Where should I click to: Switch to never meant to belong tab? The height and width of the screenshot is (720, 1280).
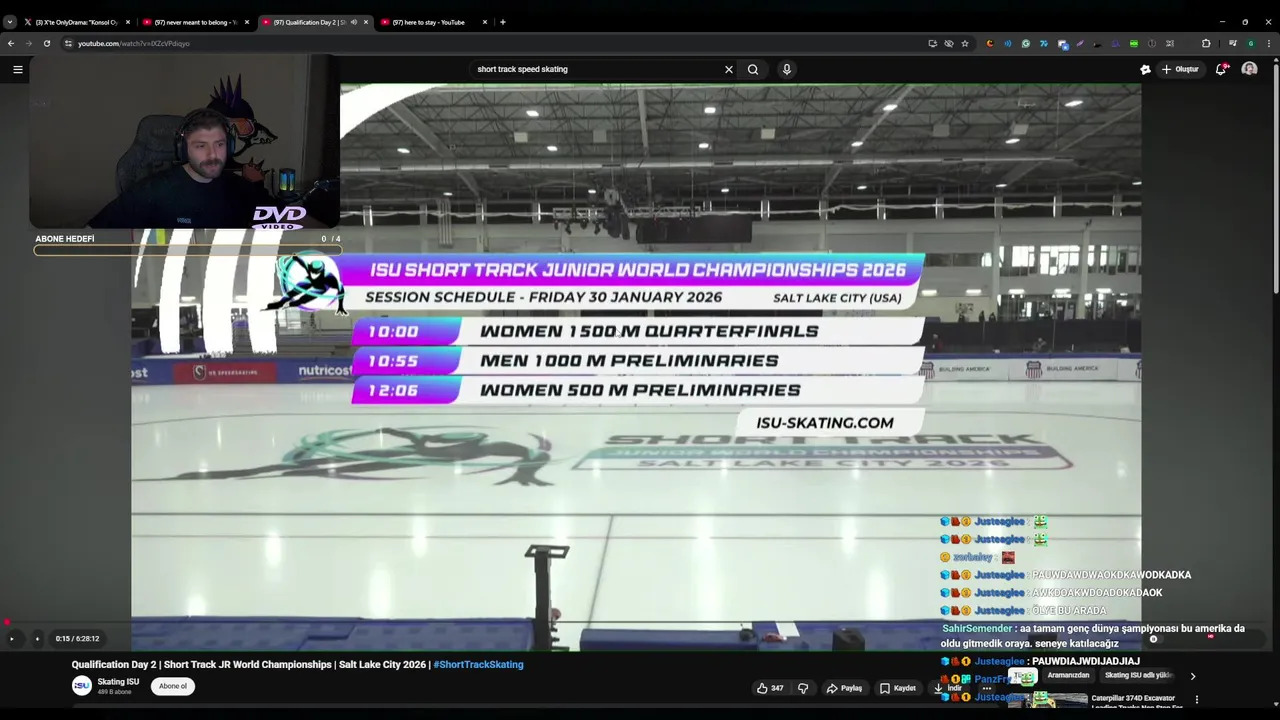point(194,22)
